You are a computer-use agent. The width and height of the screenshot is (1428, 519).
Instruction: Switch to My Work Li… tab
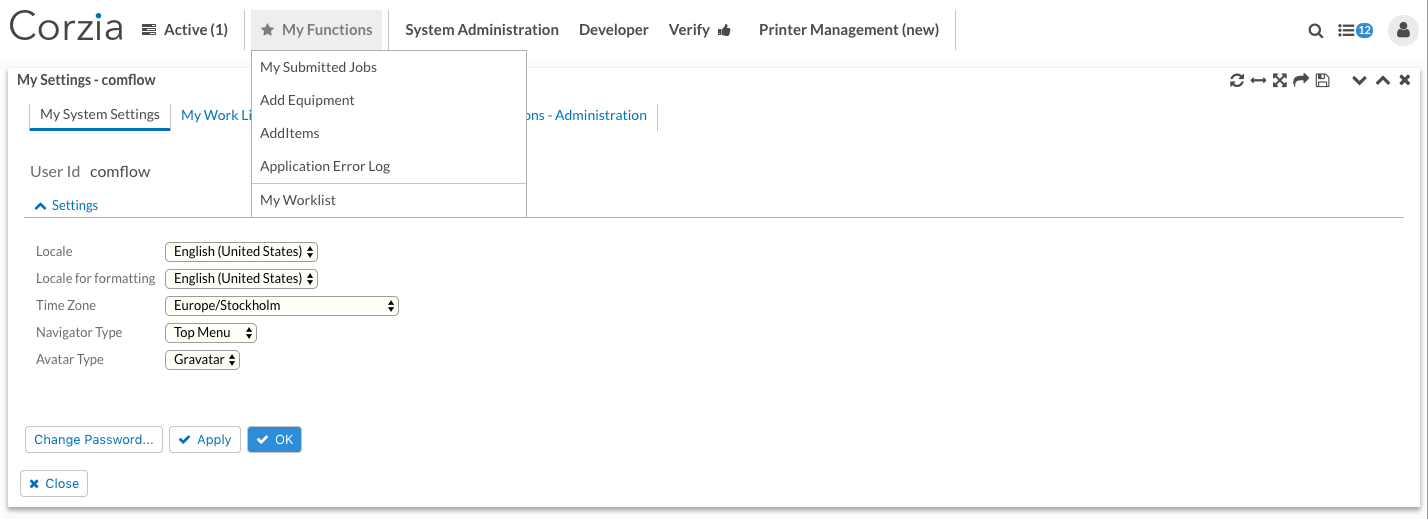pyautogui.click(x=215, y=115)
